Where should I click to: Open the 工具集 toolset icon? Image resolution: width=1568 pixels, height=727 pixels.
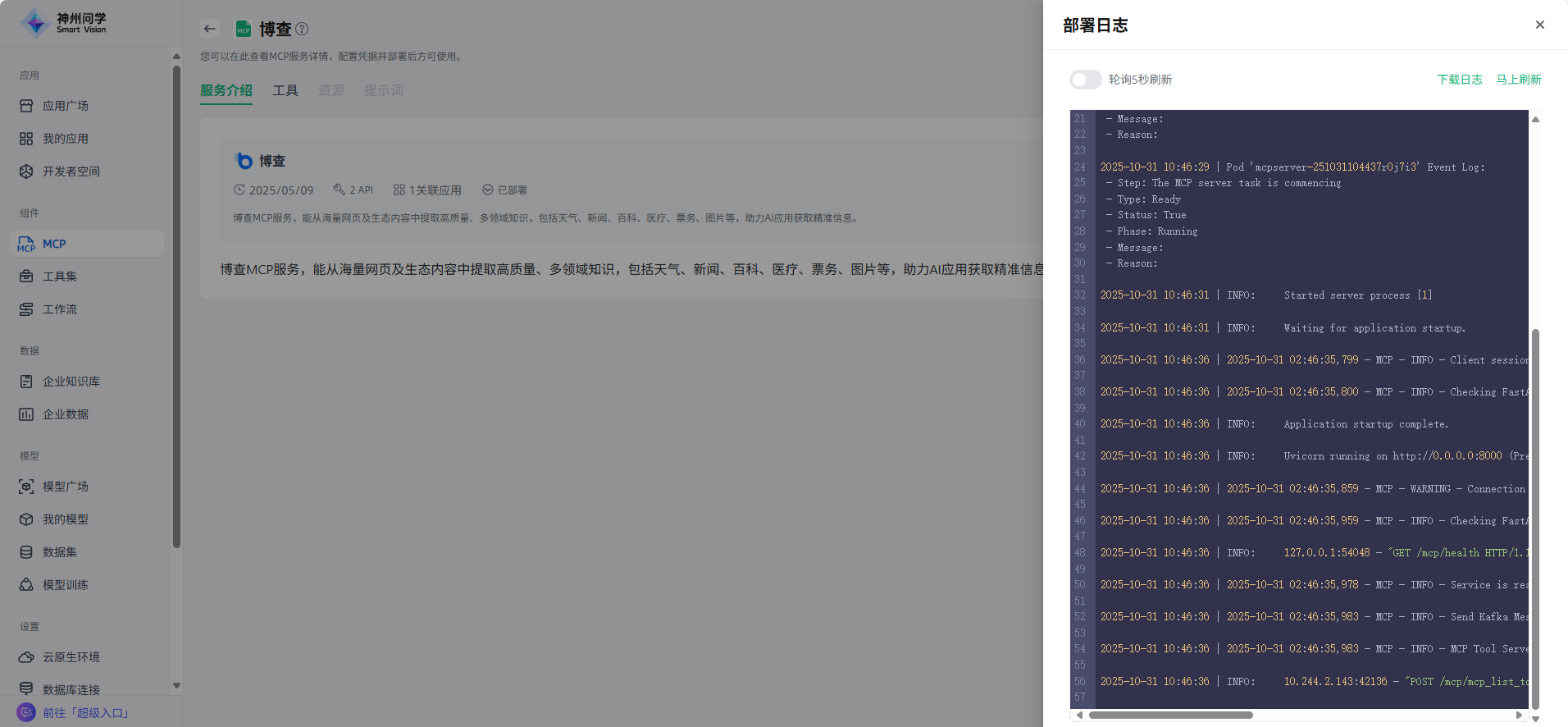click(x=26, y=277)
